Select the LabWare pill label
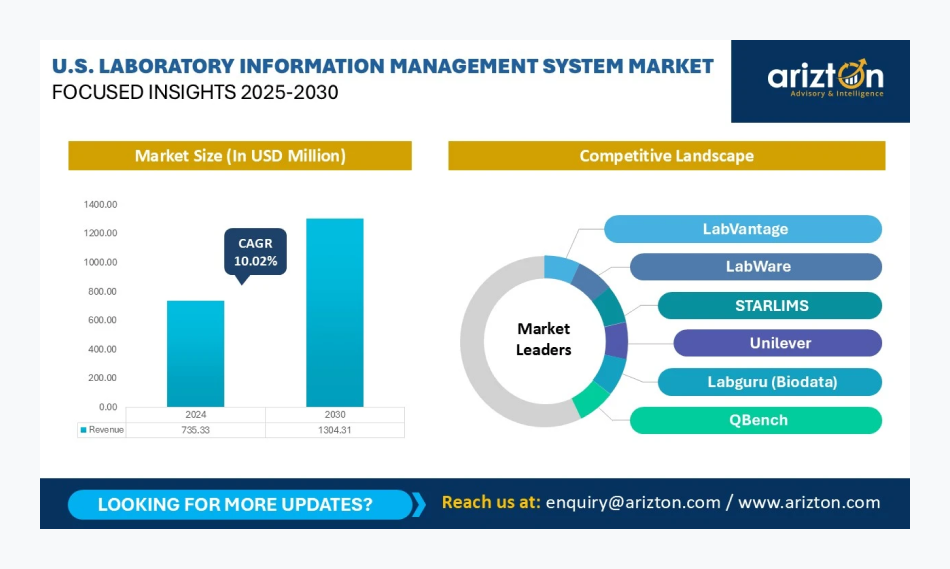 click(756, 267)
